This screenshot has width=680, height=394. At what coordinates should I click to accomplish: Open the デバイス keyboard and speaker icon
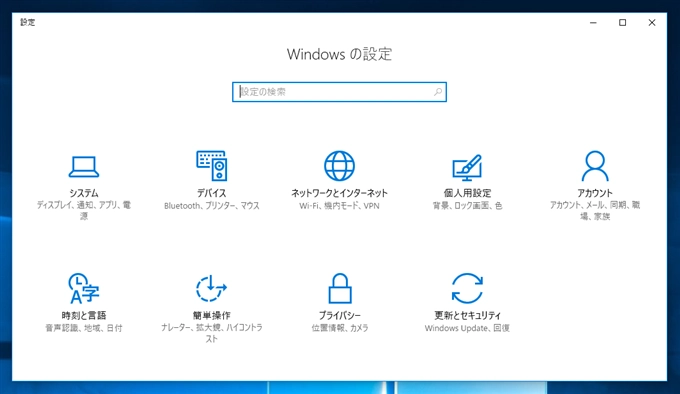(212, 166)
